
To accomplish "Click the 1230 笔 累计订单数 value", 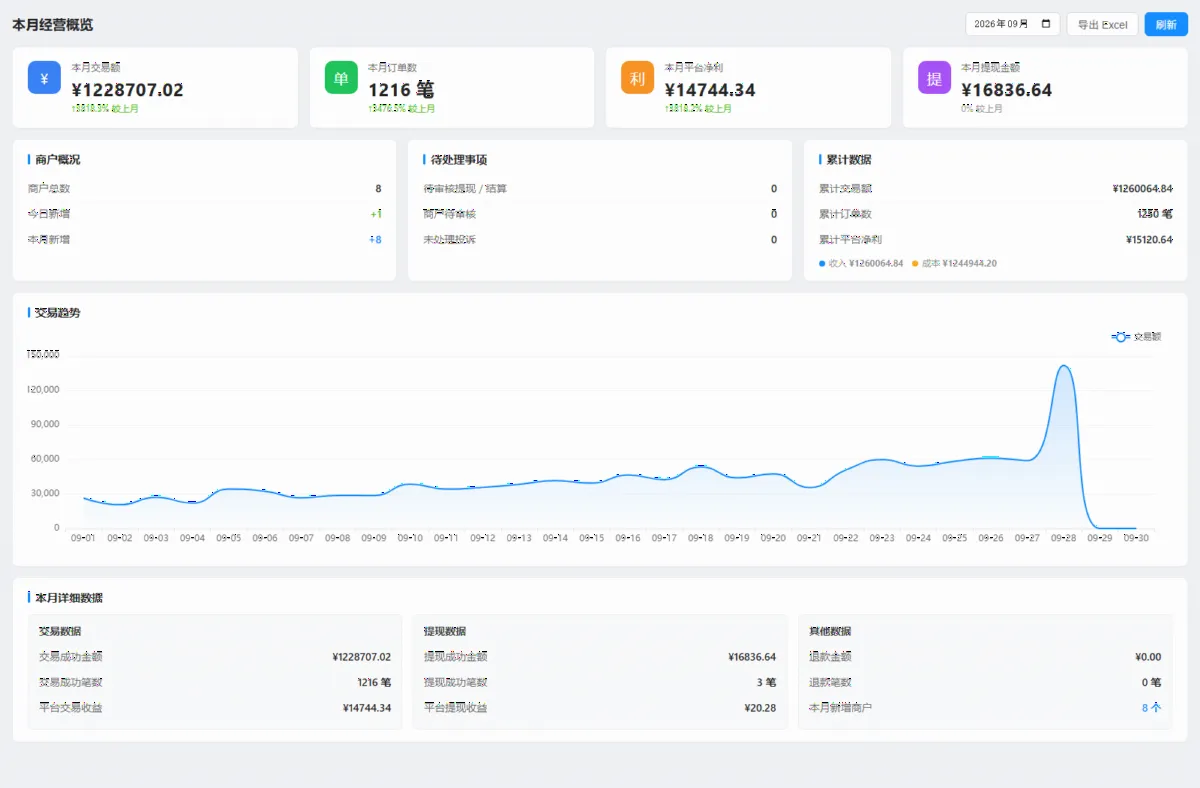I will pos(1155,214).
